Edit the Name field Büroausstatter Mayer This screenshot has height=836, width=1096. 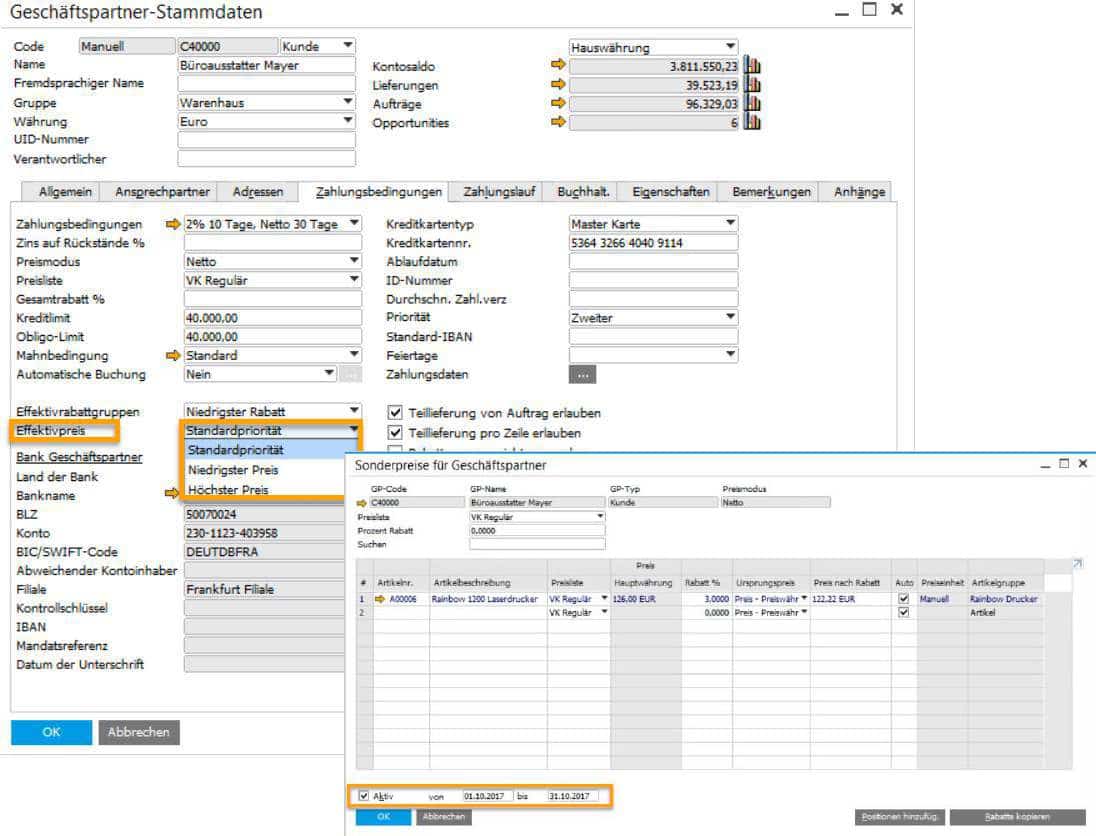tap(266, 65)
